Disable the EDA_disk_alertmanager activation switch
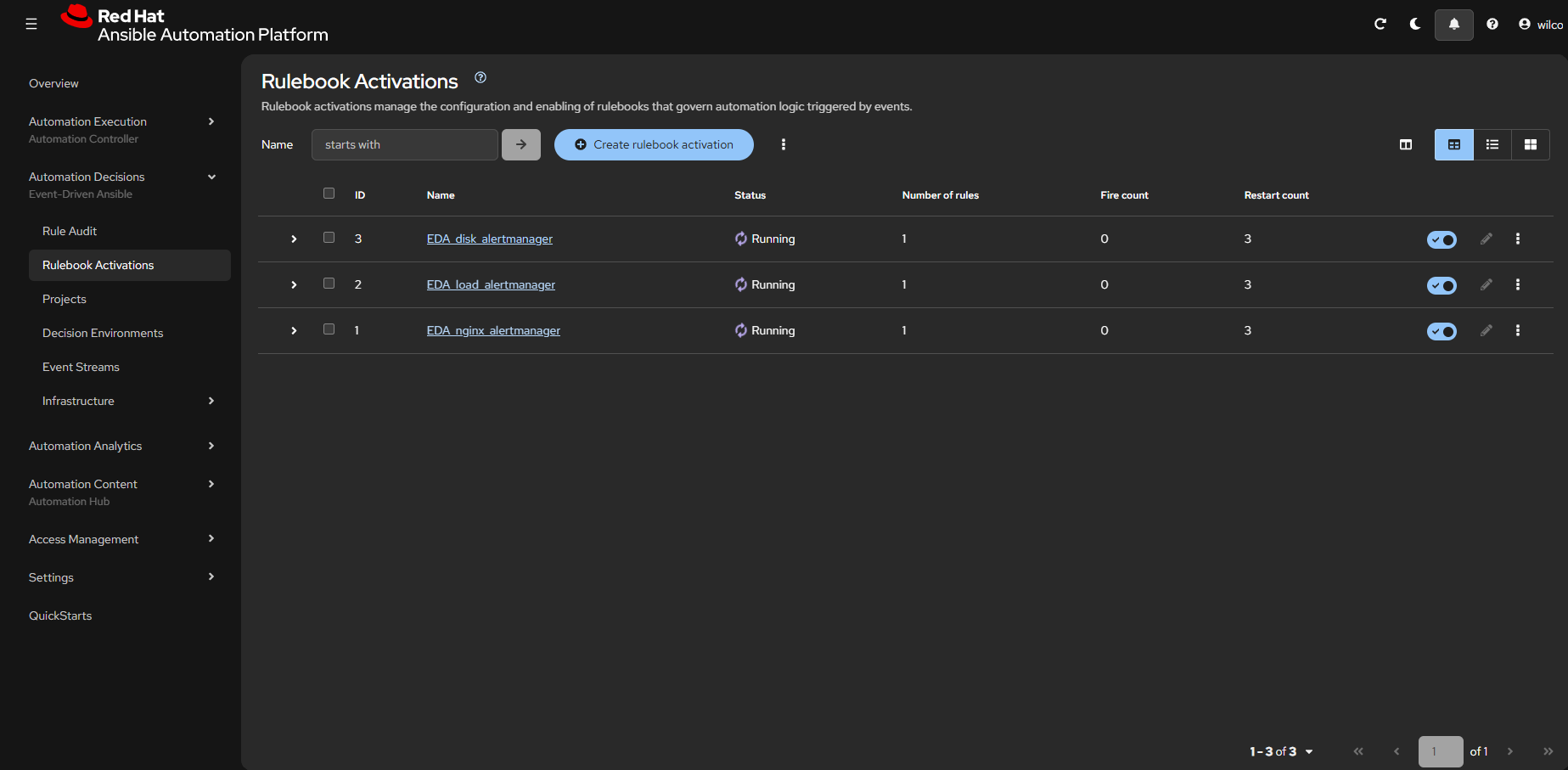 click(x=1442, y=239)
